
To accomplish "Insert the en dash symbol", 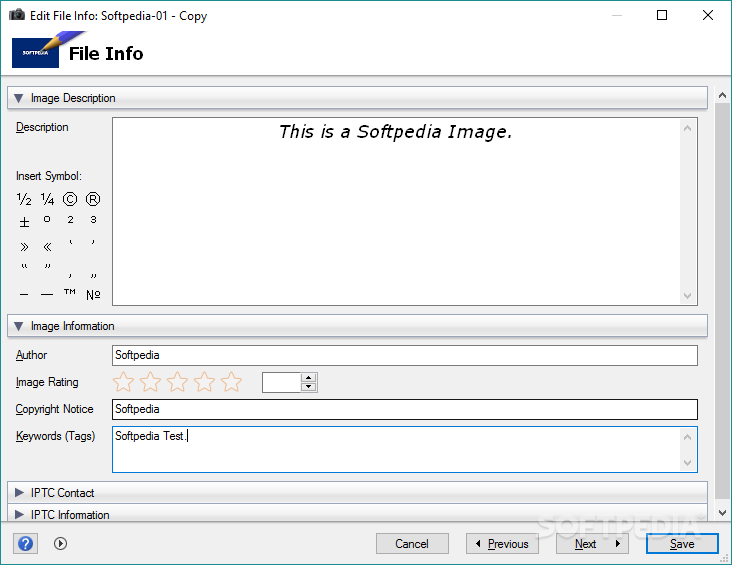I will coord(24,295).
